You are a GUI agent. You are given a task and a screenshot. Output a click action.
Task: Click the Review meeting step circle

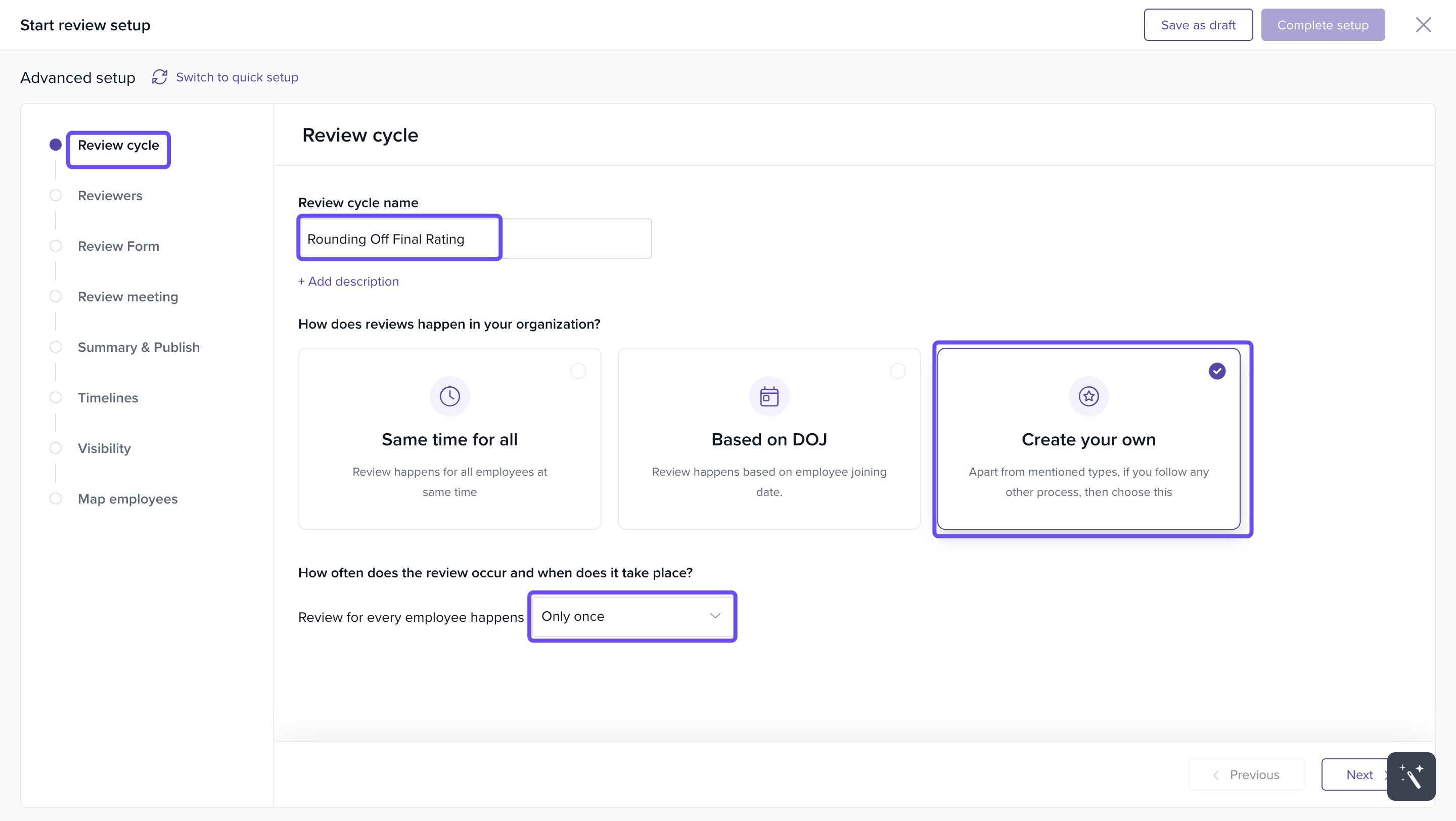(56, 297)
